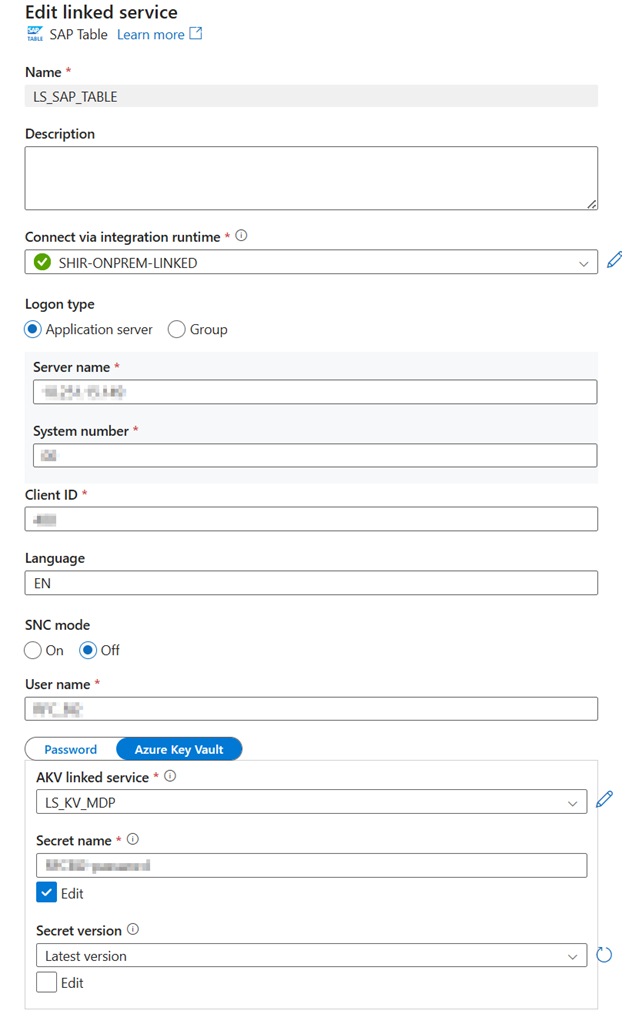Click the SAP Table icon in header
Screen dimensions: 622x1014
35,34
